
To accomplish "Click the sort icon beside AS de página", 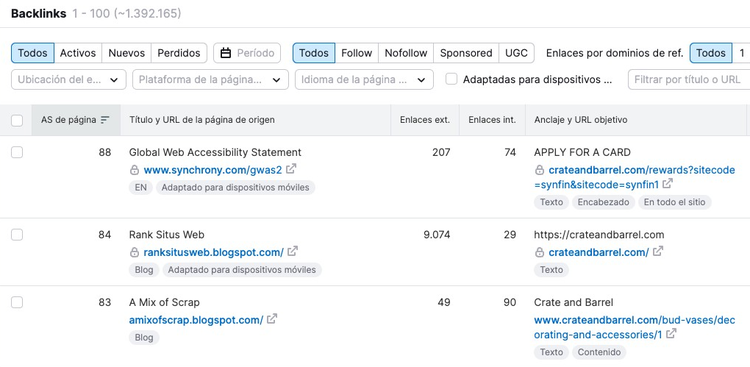I will (x=105, y=120).
